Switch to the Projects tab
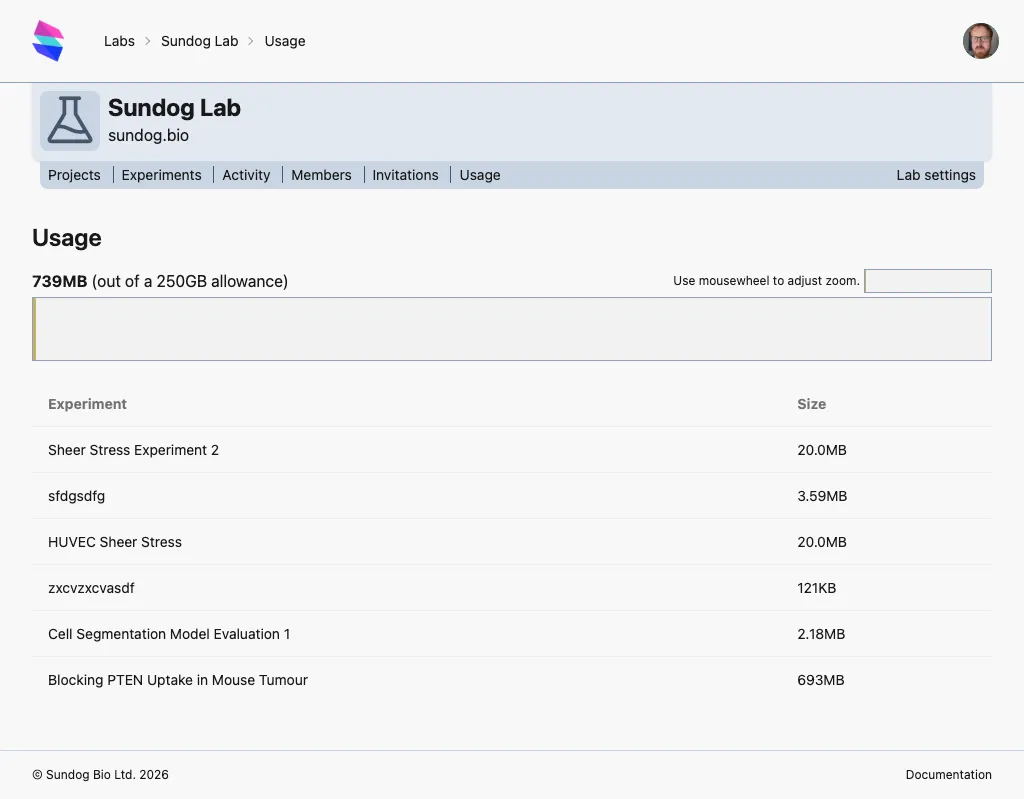The width and height of the screenshot is (1024, 799). click(74, 175)
